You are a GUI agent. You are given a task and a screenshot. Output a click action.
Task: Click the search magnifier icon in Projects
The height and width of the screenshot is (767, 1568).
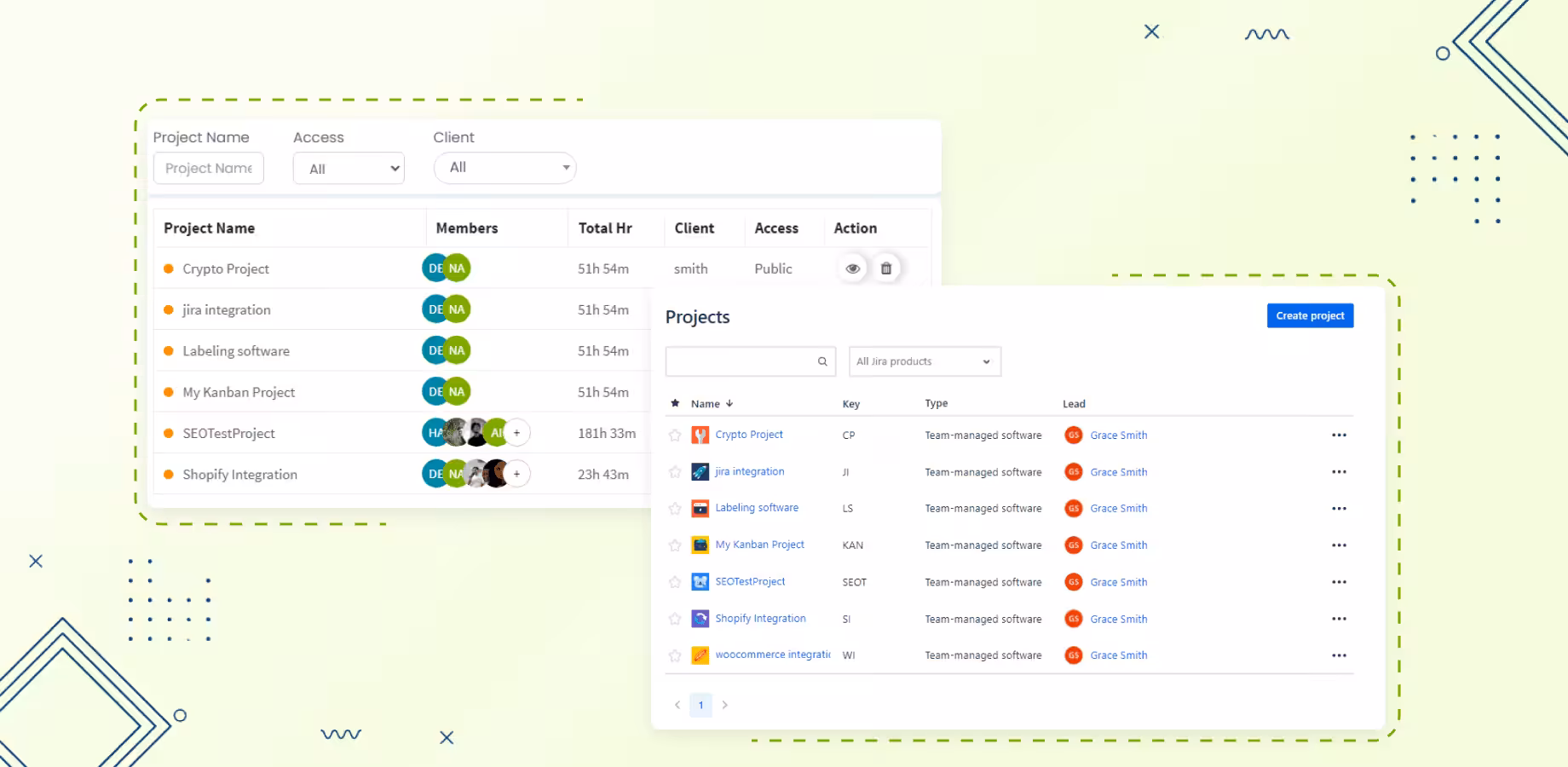pos(822,361)
